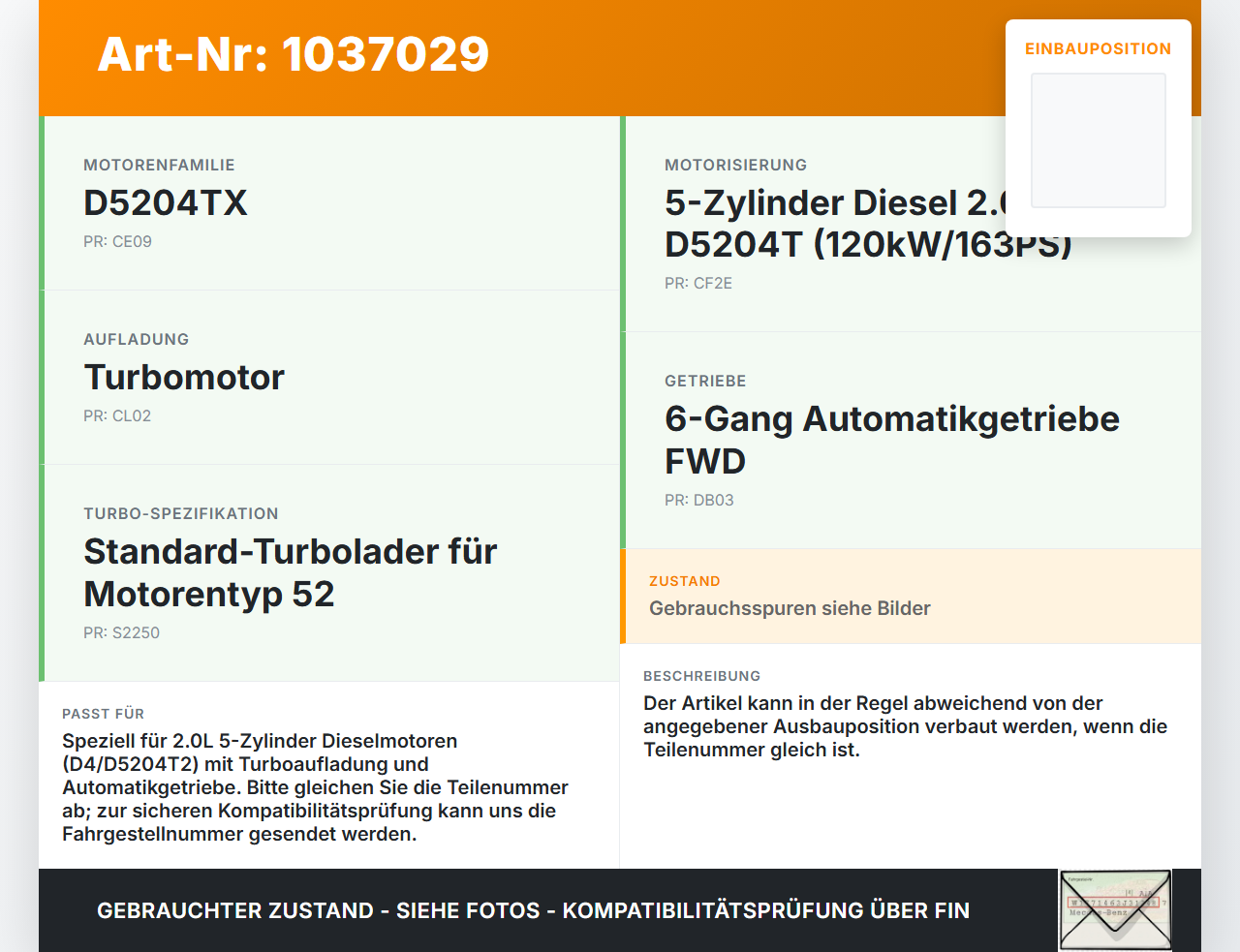Open the Einbauposition image placeholder
Viewport: 1240px width, 952px height.
(x=1099, y=140)
